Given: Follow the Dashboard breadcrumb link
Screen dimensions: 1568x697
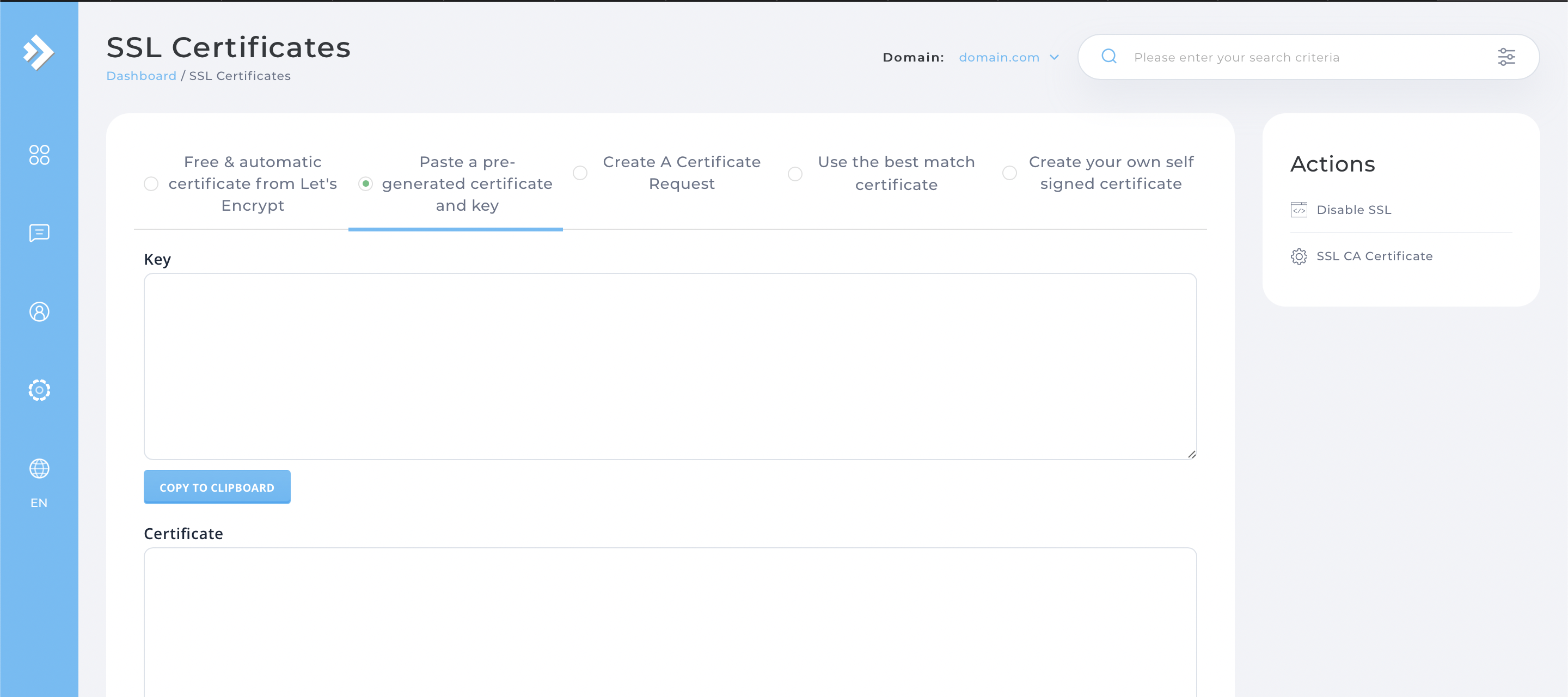Looking at the screenshot, I should click(141, 76).
